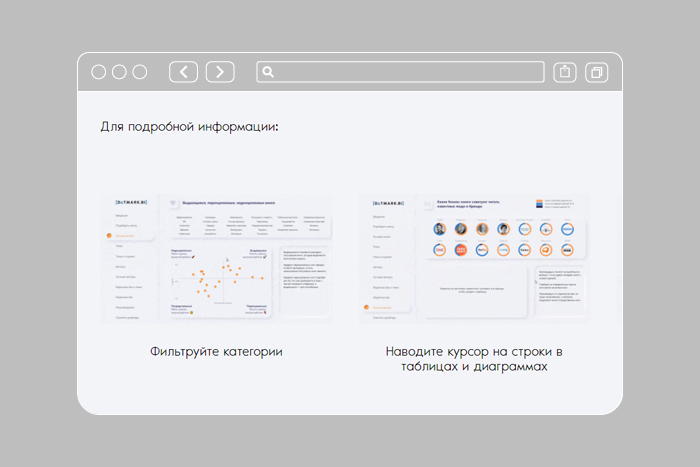Viewport: 700px width, 467px height.
Task: Click the first circle window control
Action: click(99, 72)
